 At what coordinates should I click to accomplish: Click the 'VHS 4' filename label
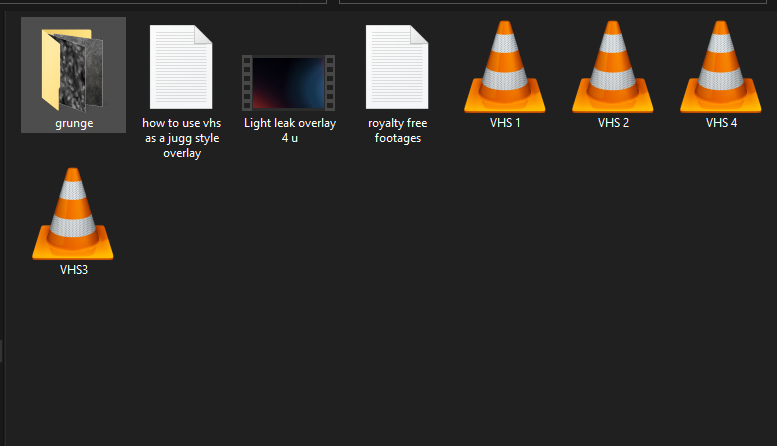tap(722, 123)
